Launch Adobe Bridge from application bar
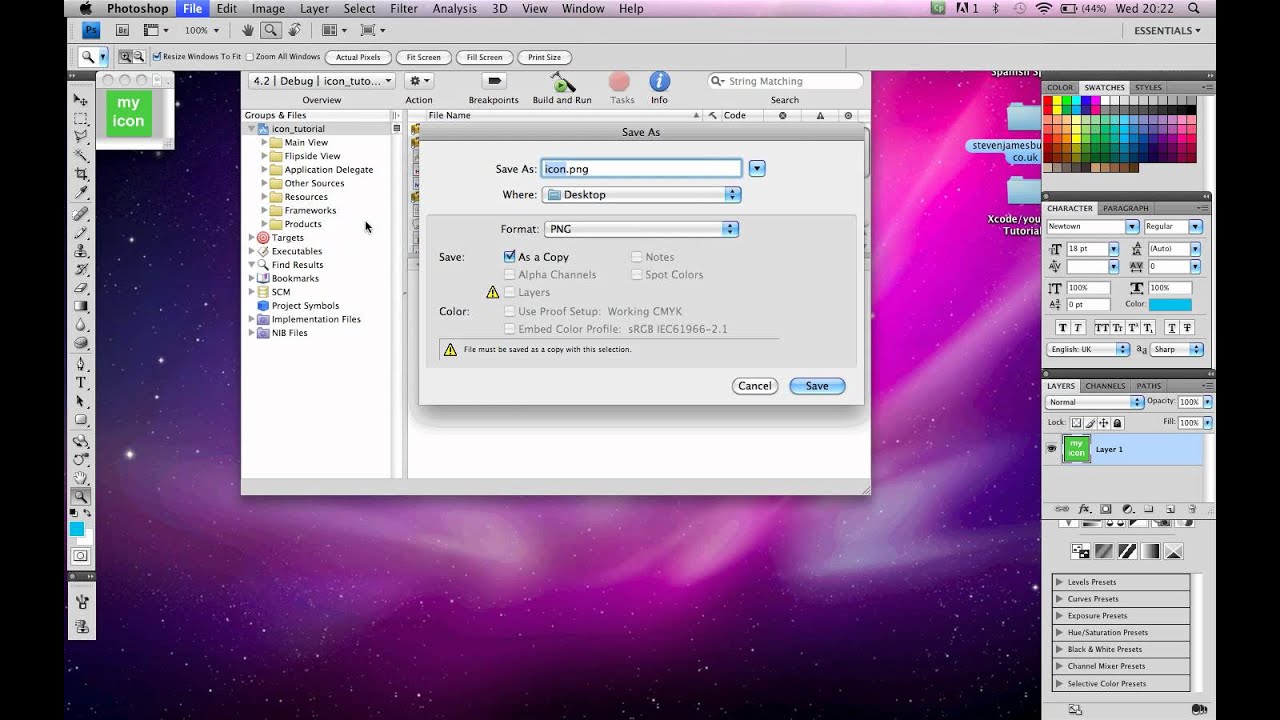Screen dimensions: 1280x720 pyautogui.click(x=123, y=31)
